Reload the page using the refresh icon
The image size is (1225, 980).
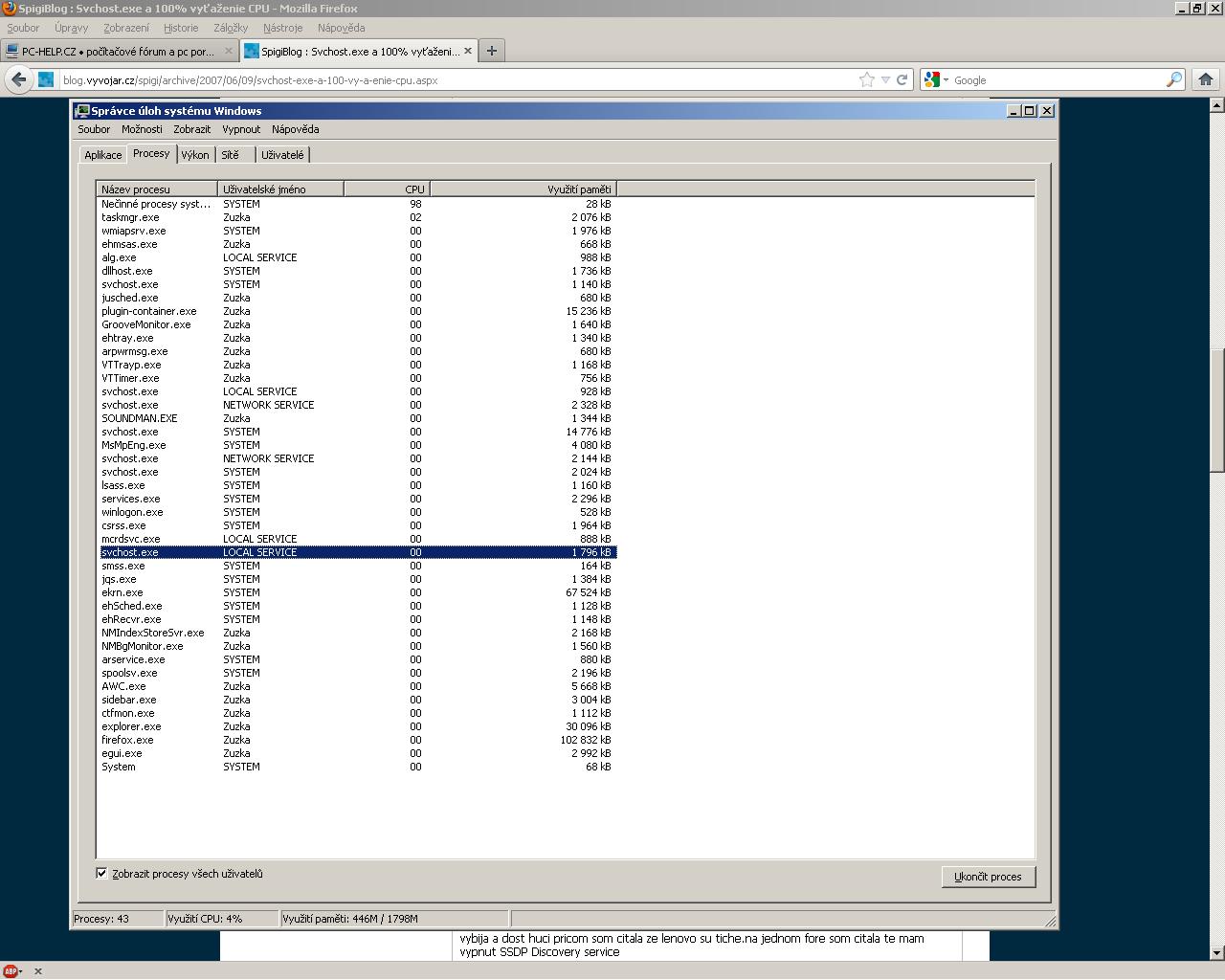(x=902, y=80)
